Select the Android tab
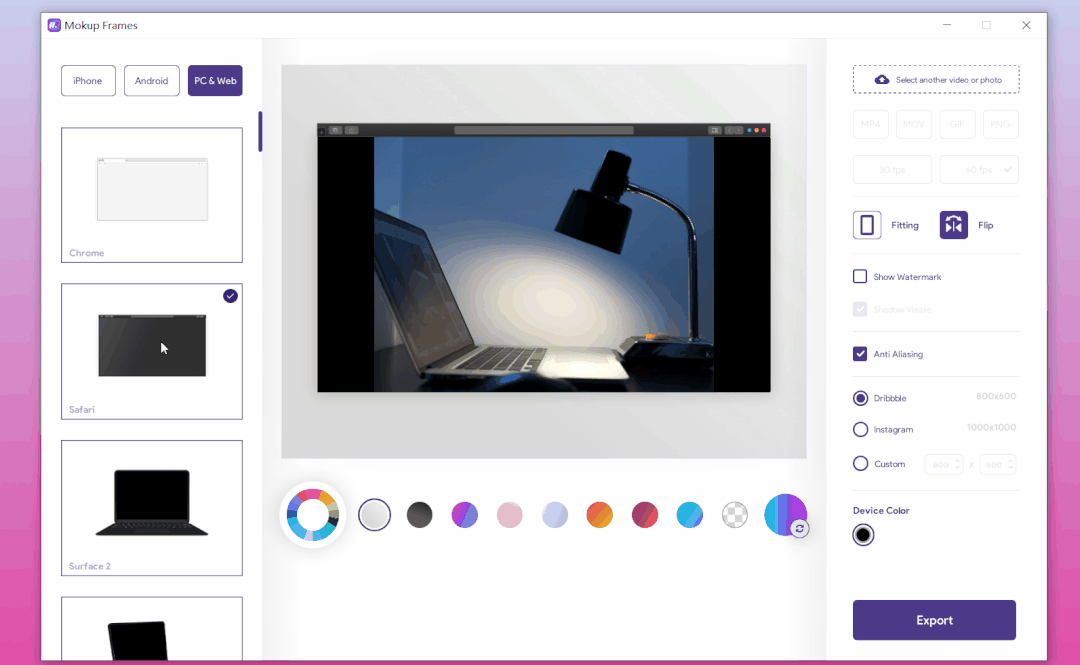The height and width of the screenshot is (665, 1080). pos(152,81)
